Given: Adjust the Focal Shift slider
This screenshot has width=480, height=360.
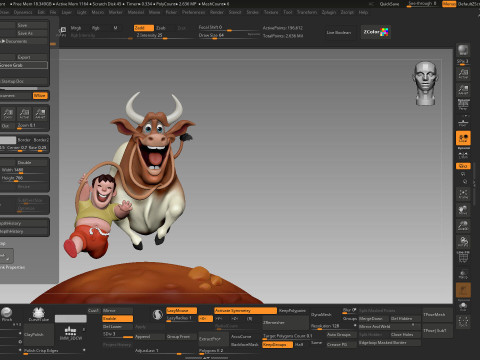Looking at the screenshot, I should [228, 28].
